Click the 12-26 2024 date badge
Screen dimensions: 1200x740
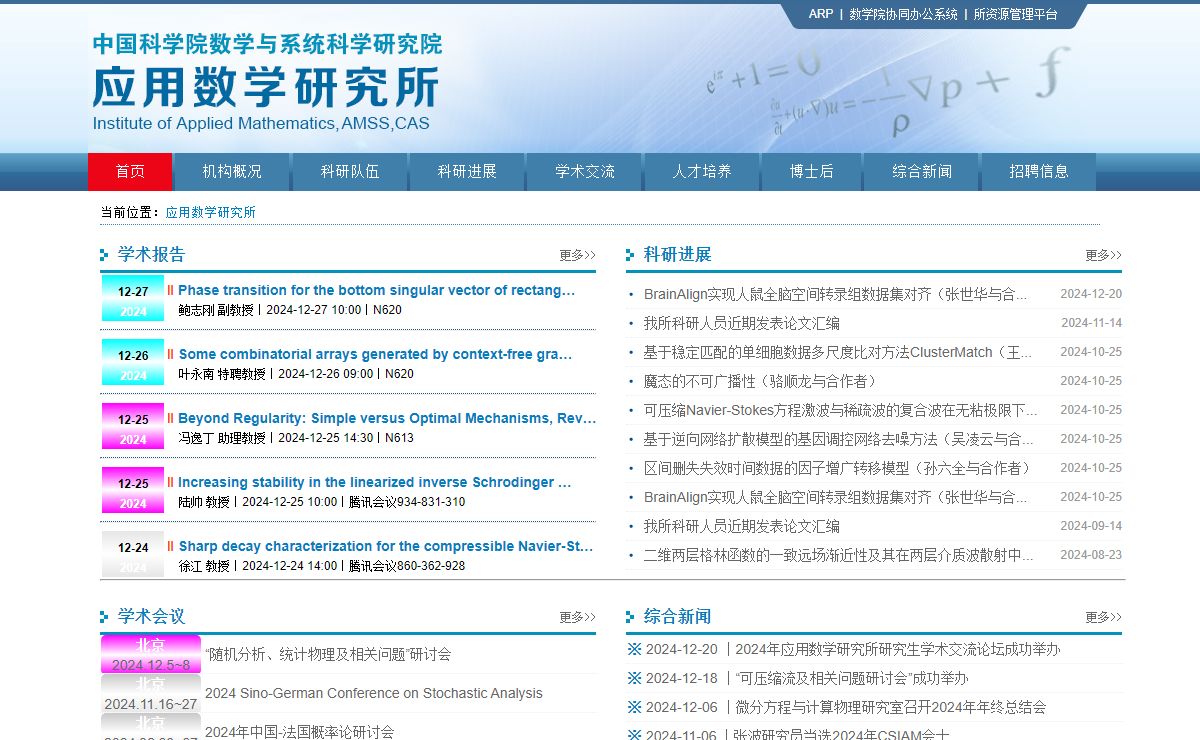[x=133, y=364]
